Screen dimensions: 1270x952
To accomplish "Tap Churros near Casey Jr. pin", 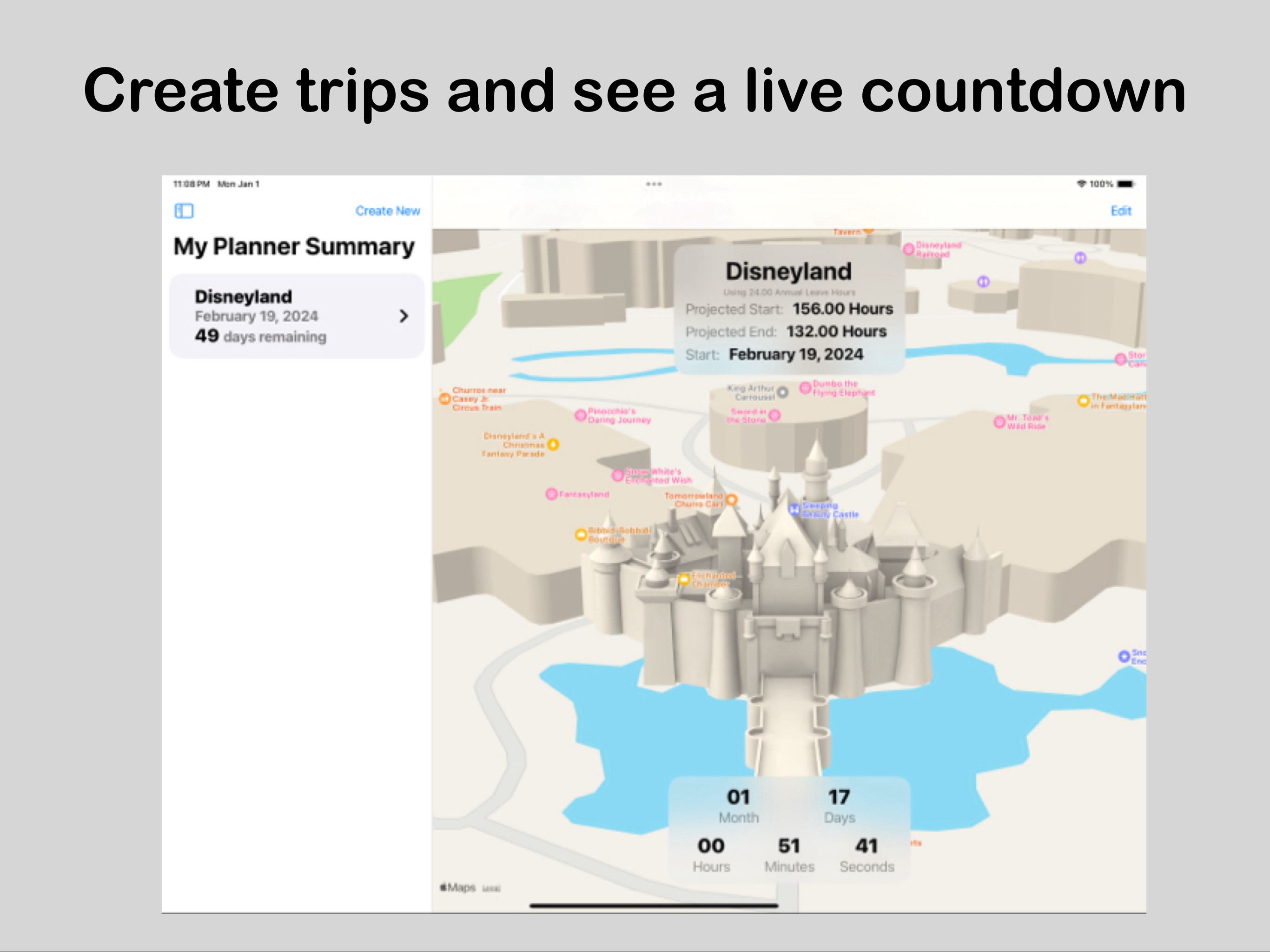I will tap(444, 398).
